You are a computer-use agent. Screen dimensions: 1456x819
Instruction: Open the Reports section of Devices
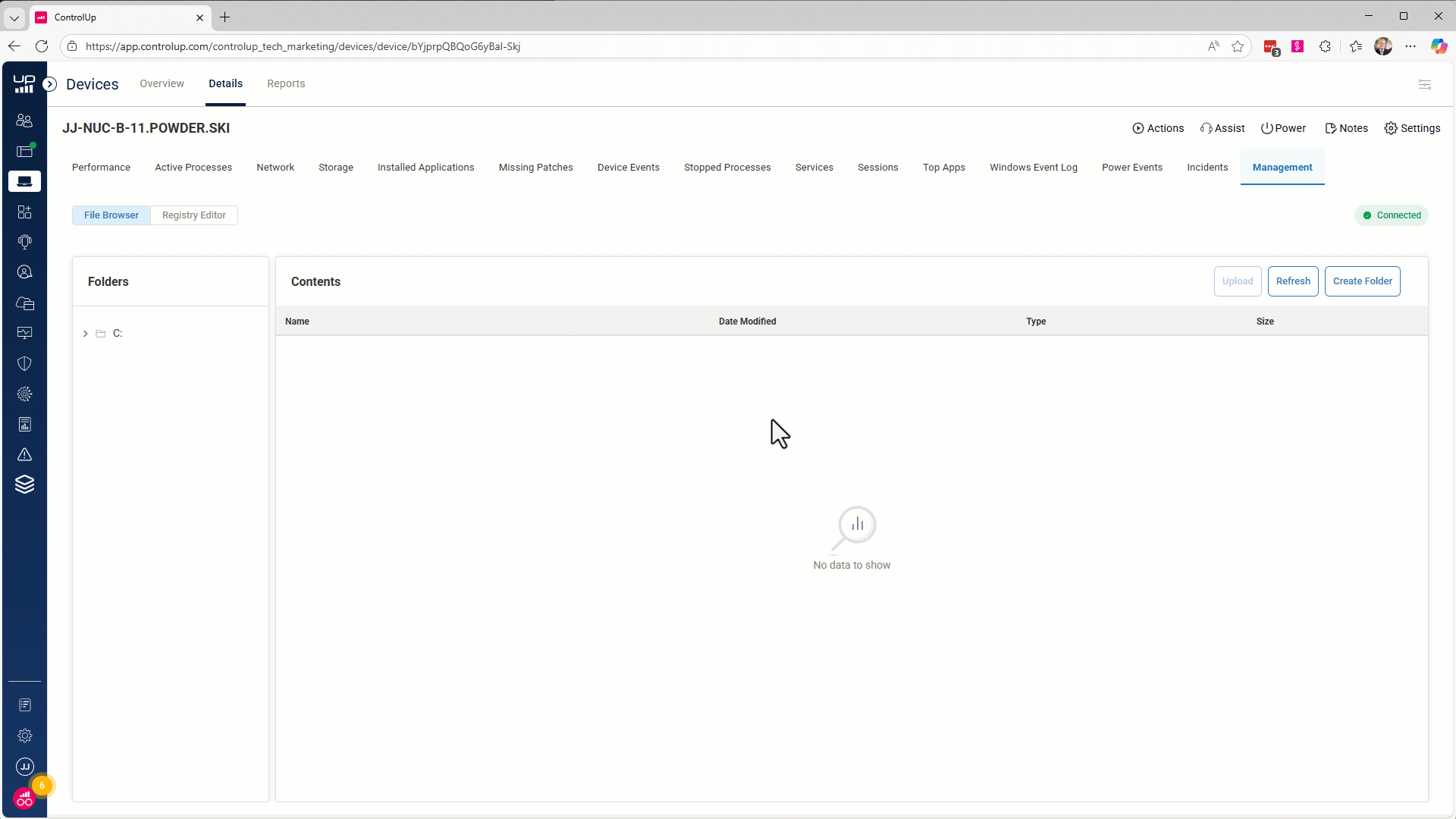tap(286, 83)
